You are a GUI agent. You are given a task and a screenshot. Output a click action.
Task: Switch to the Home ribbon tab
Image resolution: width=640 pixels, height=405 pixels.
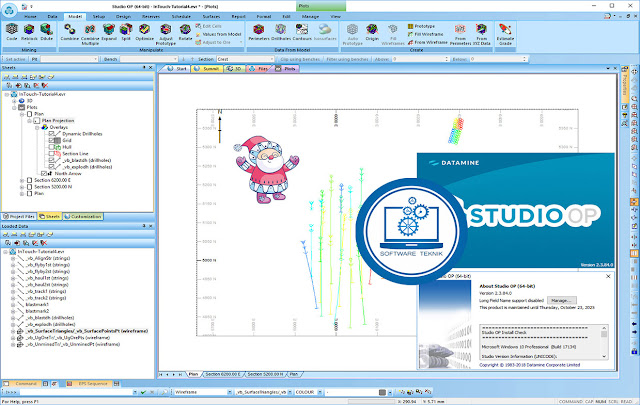(x=30, y=17)
